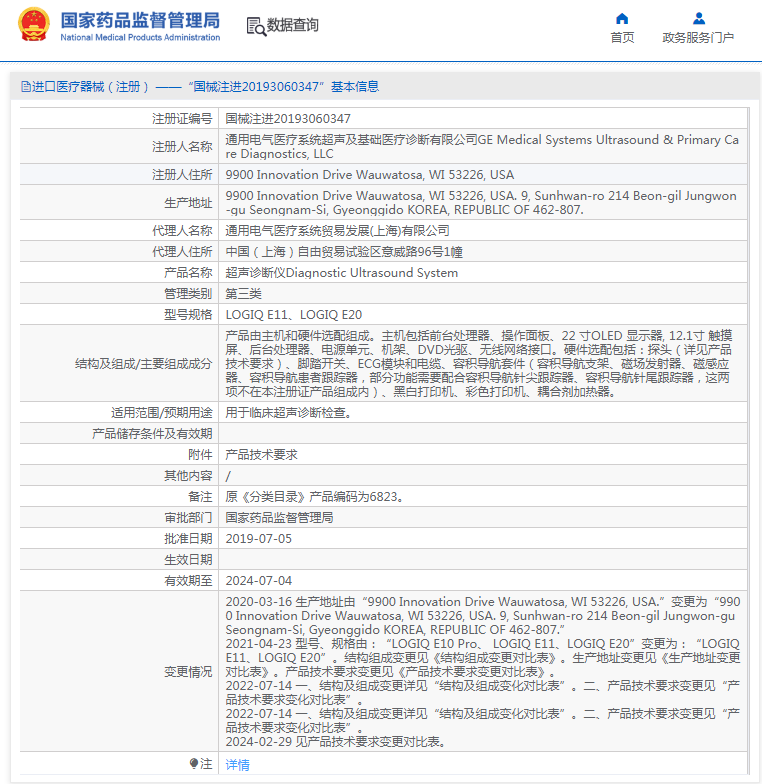This screenshot has height=784, width=762.
Task: Go to 数据查询 text label
Action: pos(293,25)
